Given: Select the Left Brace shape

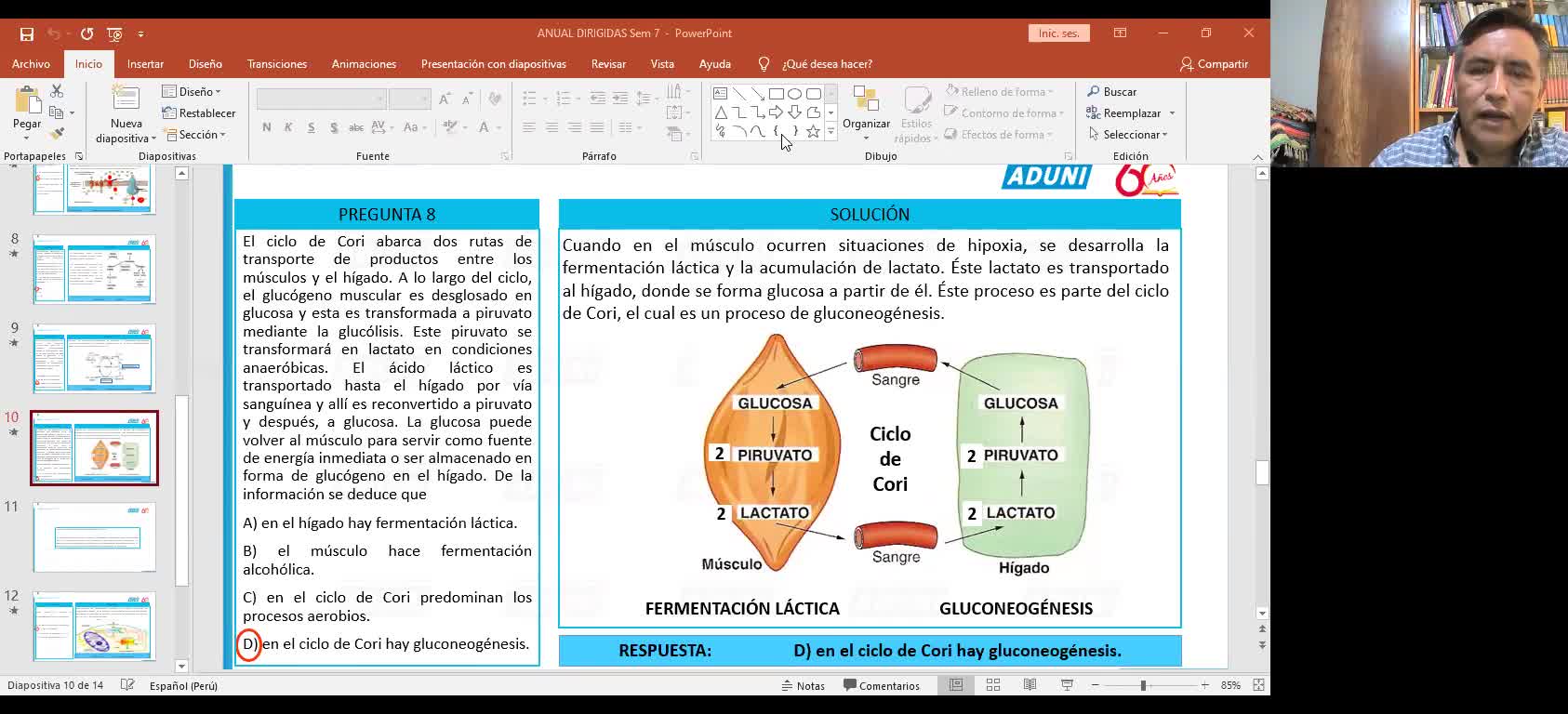Looking at the screenshot, I should [777, 132].
